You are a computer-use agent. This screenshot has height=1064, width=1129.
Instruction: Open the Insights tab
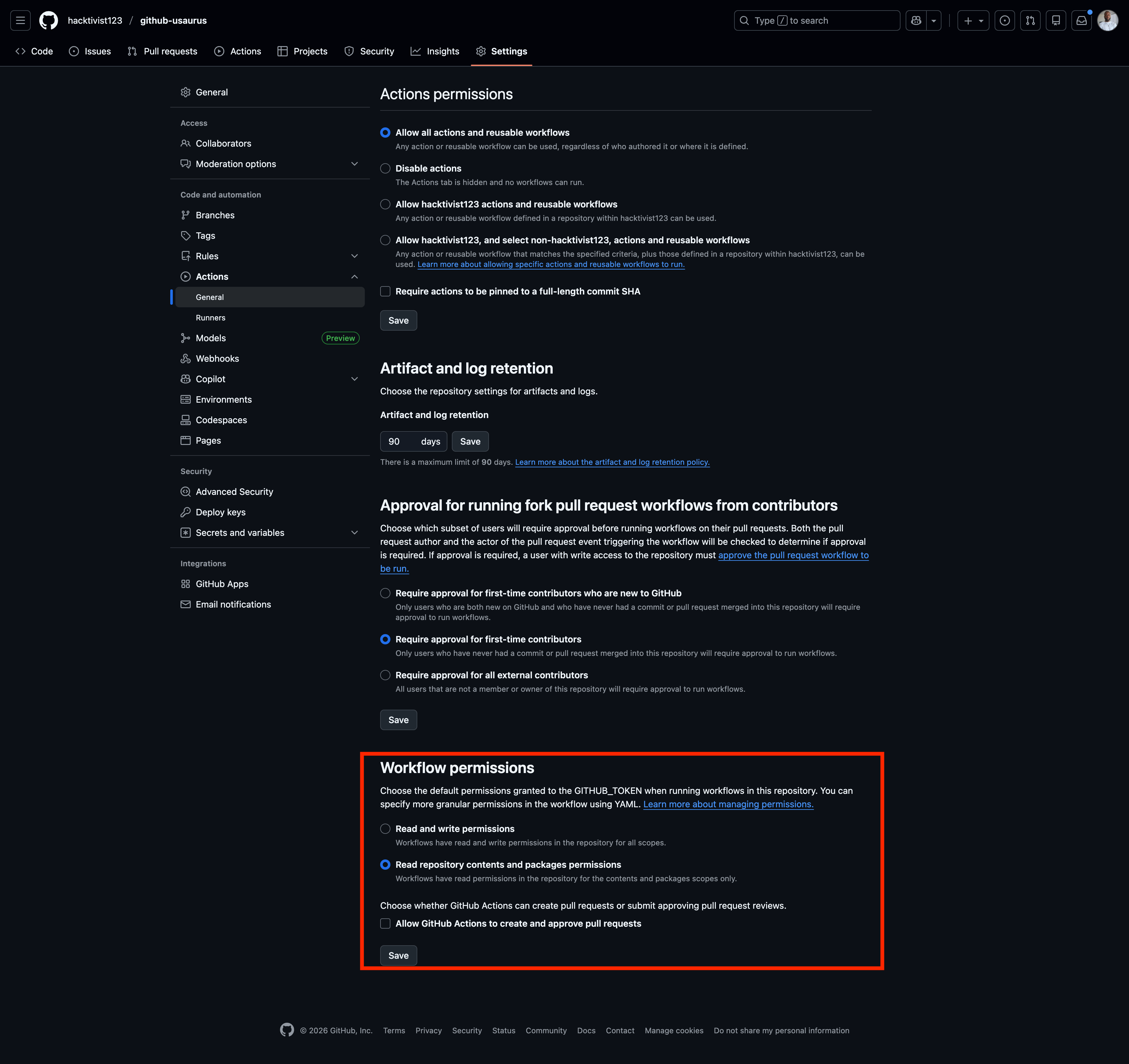click(435, 51)
